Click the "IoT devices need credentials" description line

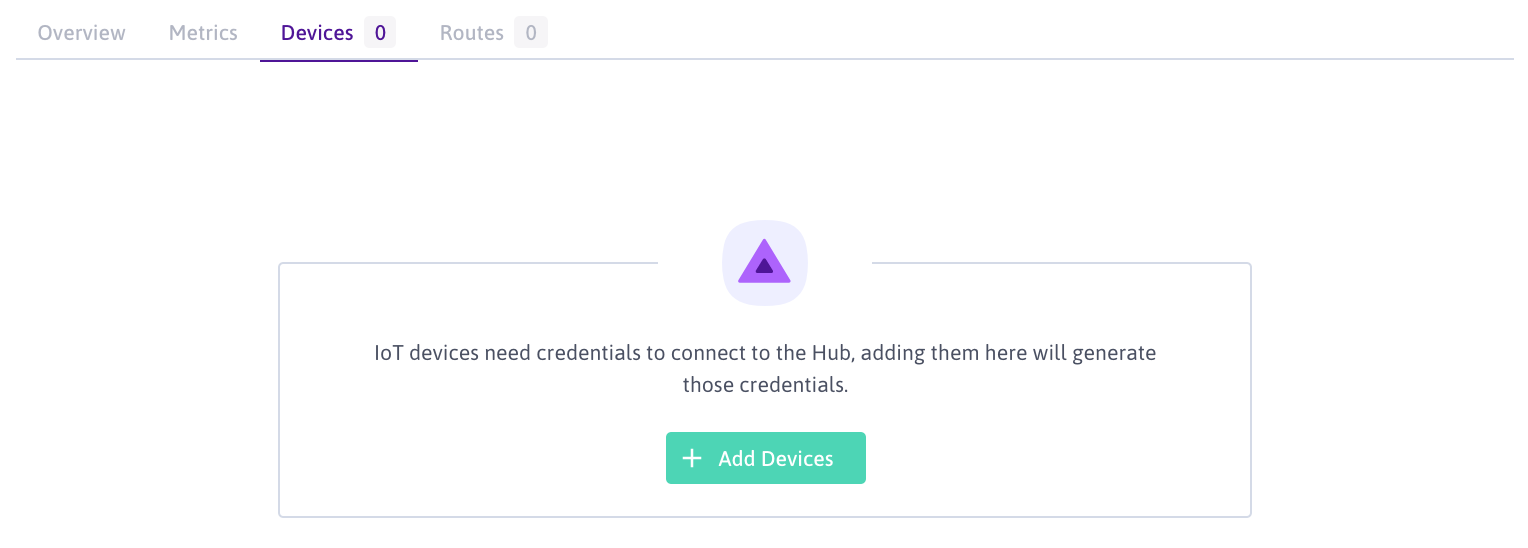click(764, 353)
